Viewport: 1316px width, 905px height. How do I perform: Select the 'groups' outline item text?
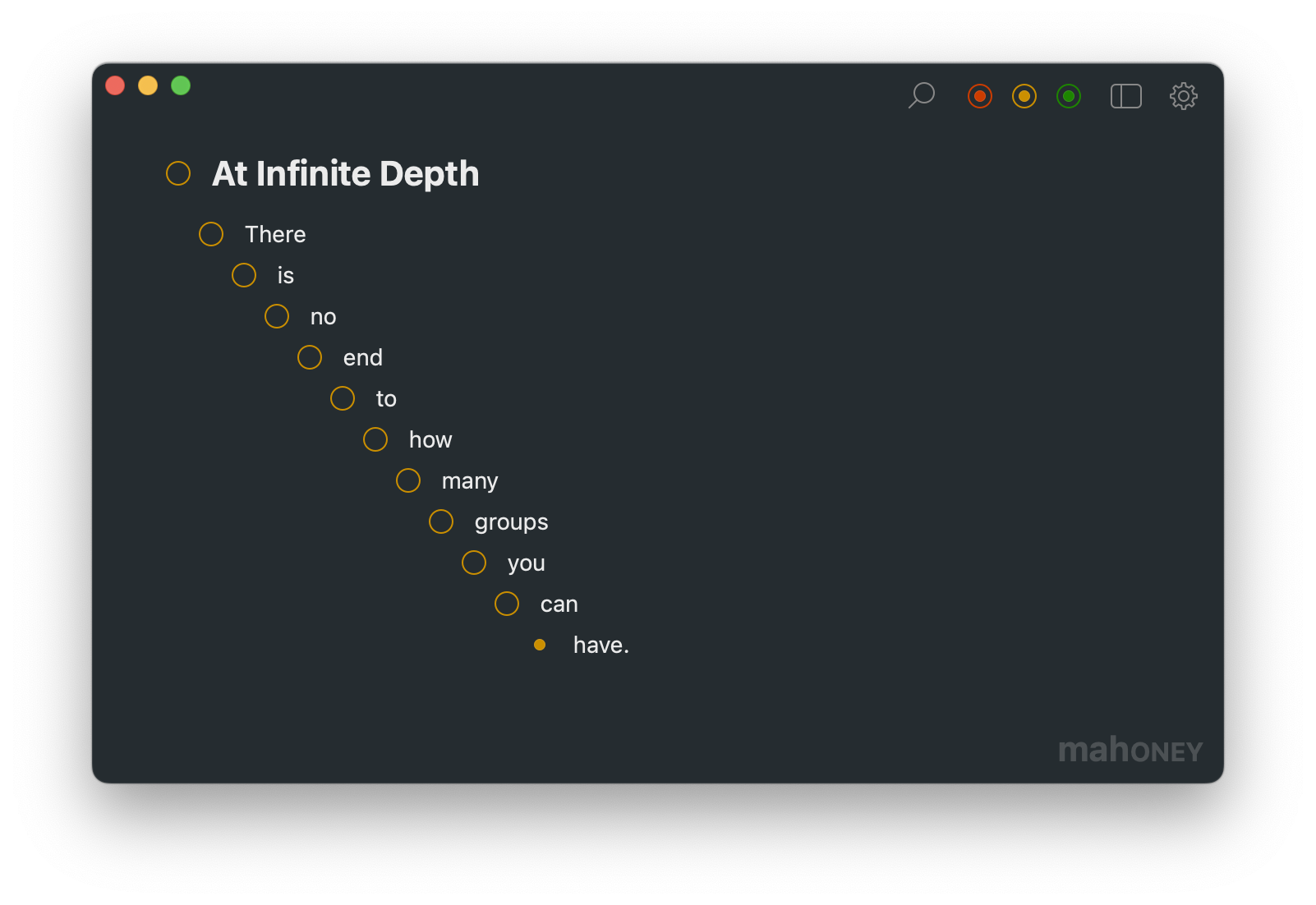pos(511,522)
